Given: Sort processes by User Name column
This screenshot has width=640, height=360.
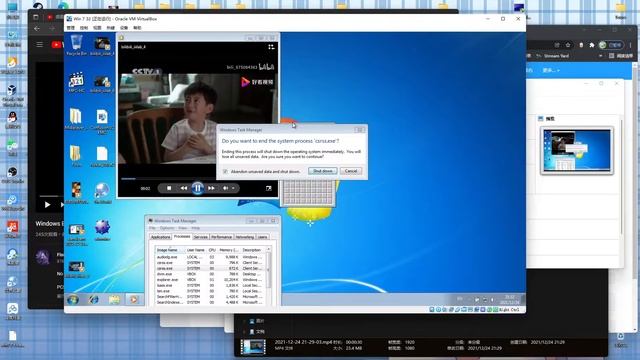Looking at the screenshot, I should coord(196,250).
